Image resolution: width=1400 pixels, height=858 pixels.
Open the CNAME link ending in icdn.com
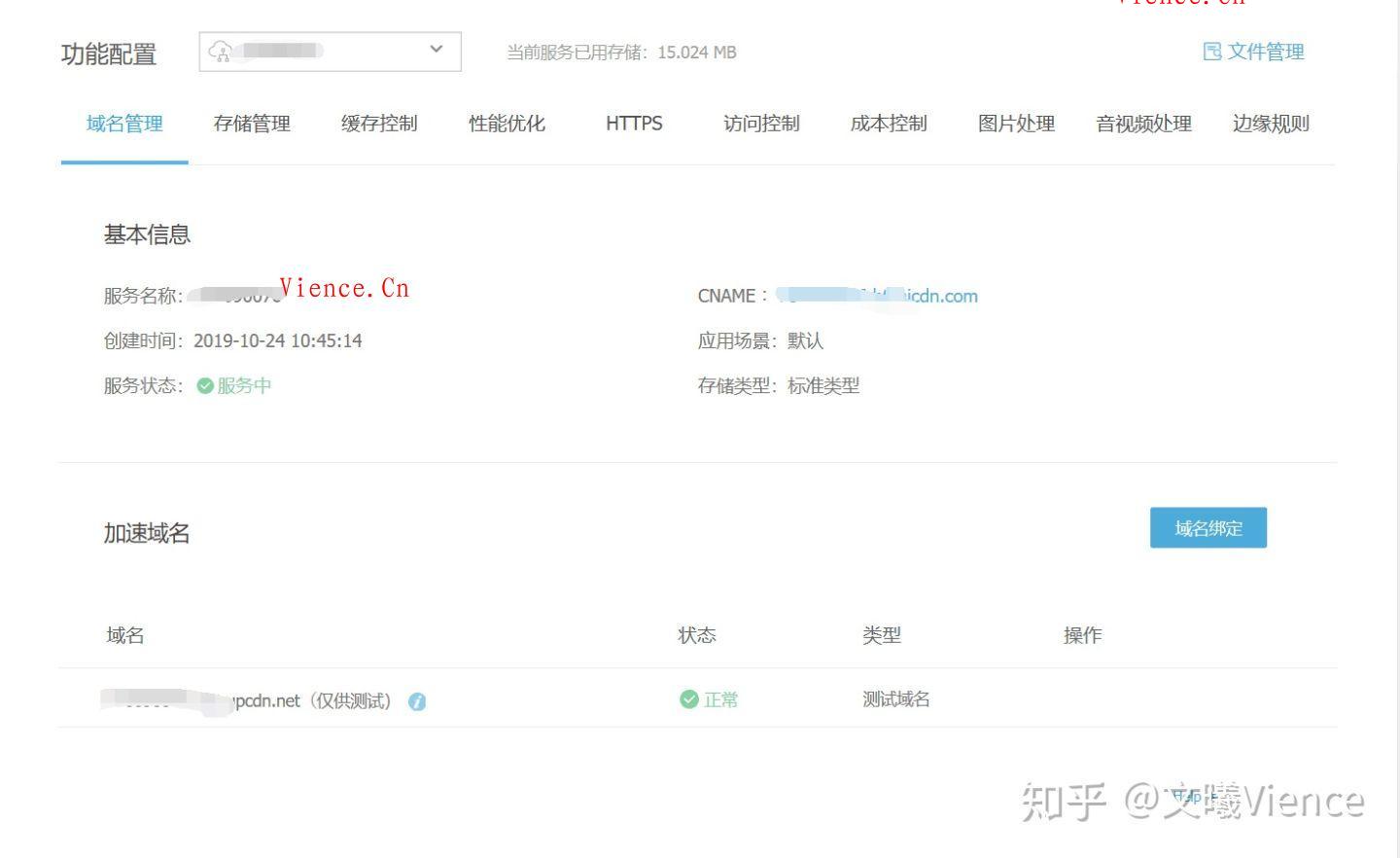875,296
